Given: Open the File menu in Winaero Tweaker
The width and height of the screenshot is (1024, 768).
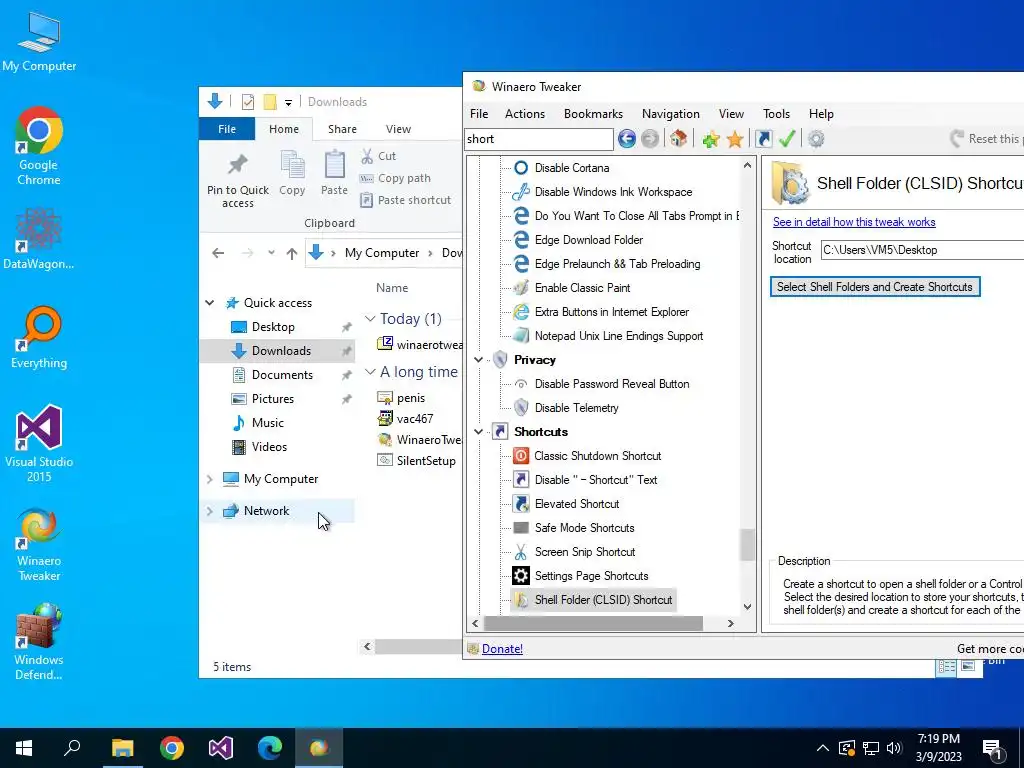Looking at the screenshot, I should (x=479, y=114).
